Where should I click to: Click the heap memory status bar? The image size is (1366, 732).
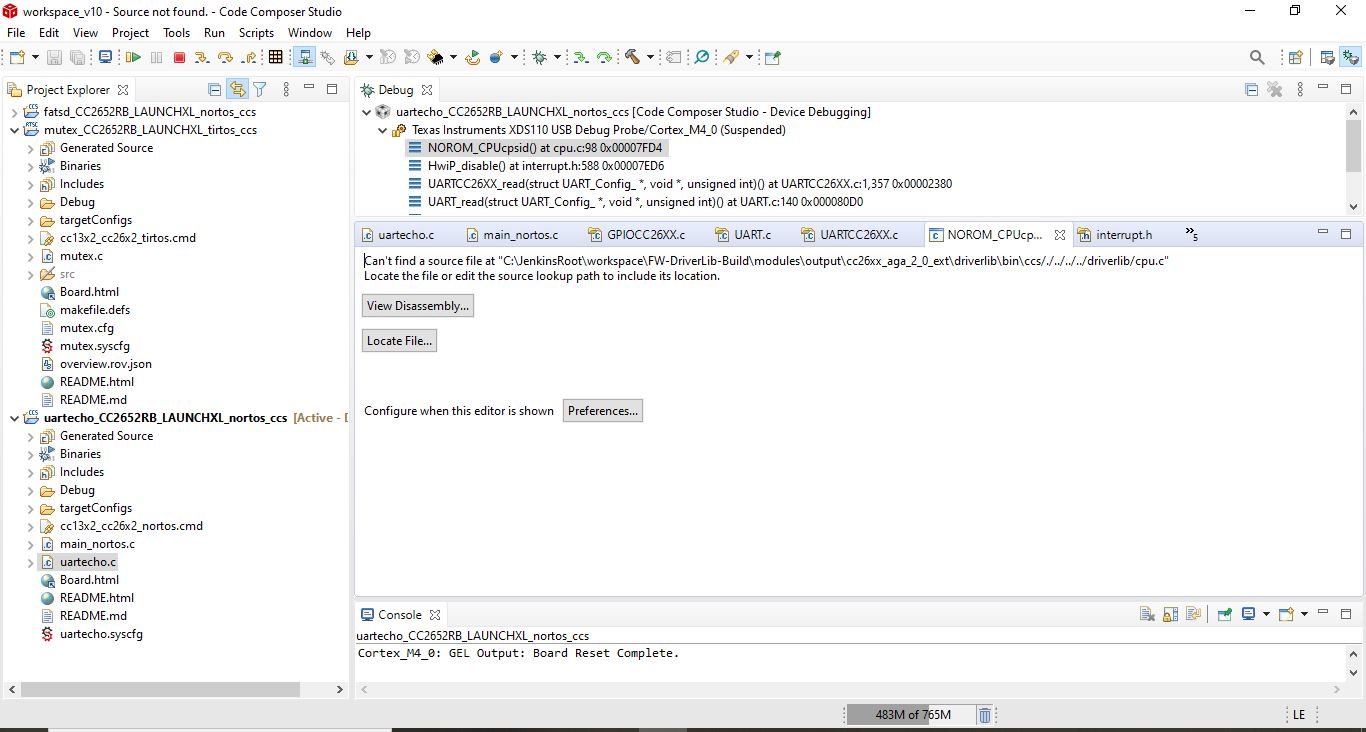click(x=910, y=715)
